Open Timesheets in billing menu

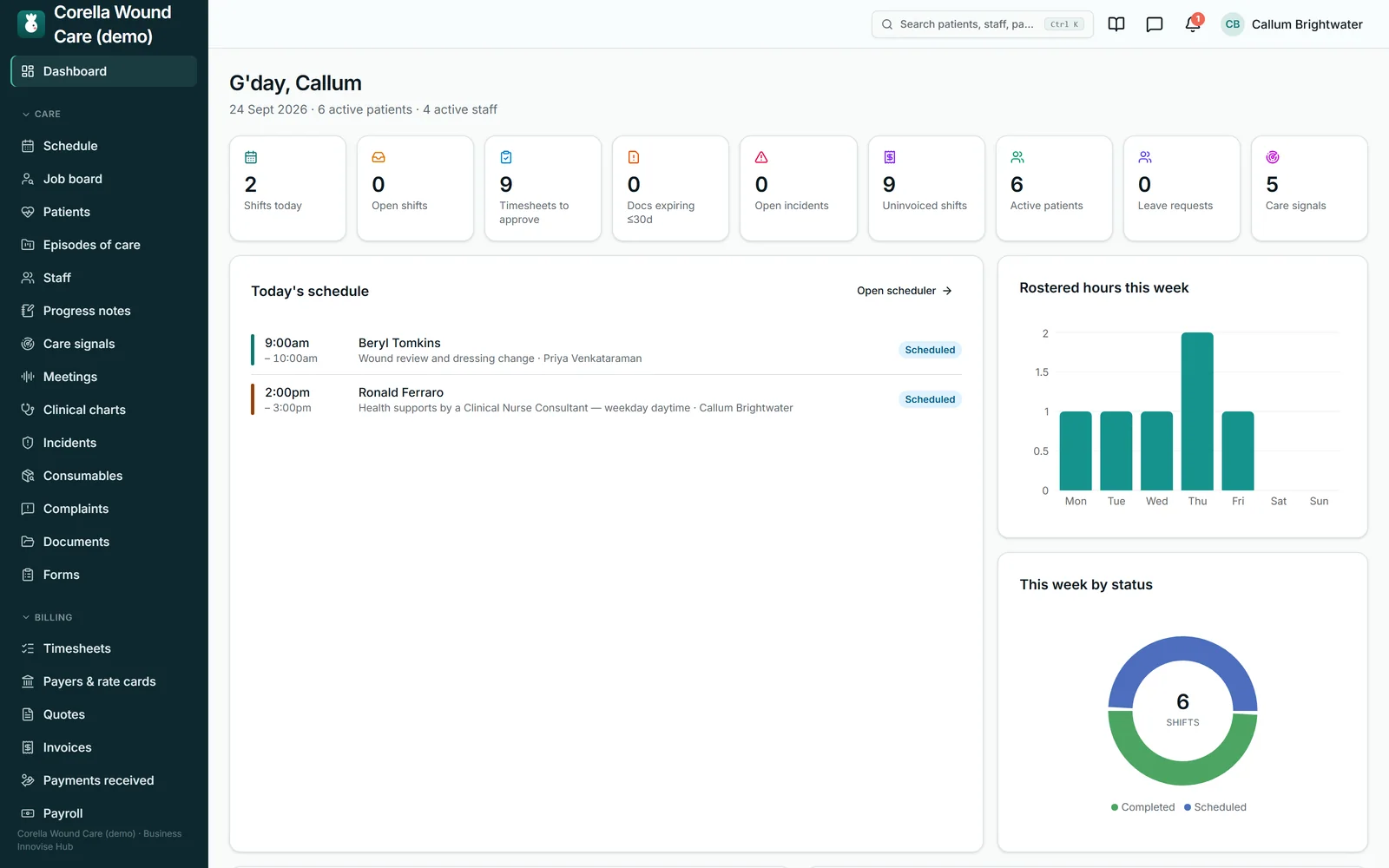[104, 648]
